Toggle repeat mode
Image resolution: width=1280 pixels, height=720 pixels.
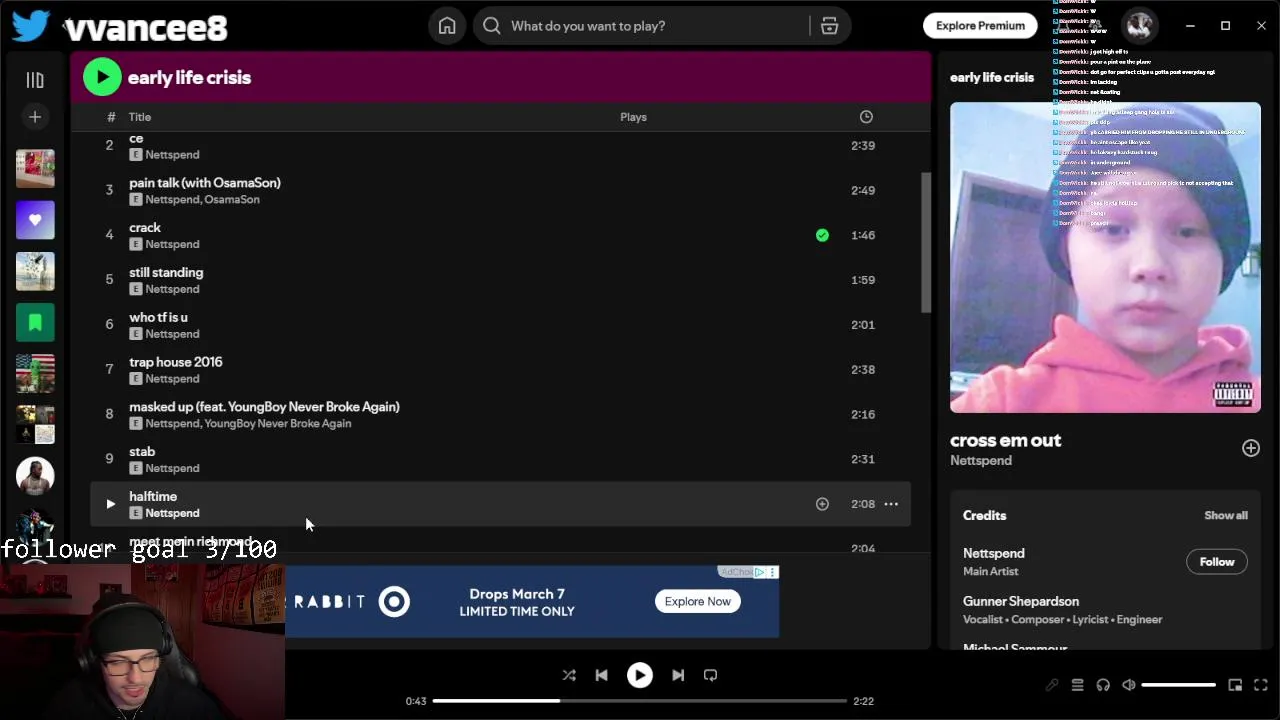click(710, 675)
